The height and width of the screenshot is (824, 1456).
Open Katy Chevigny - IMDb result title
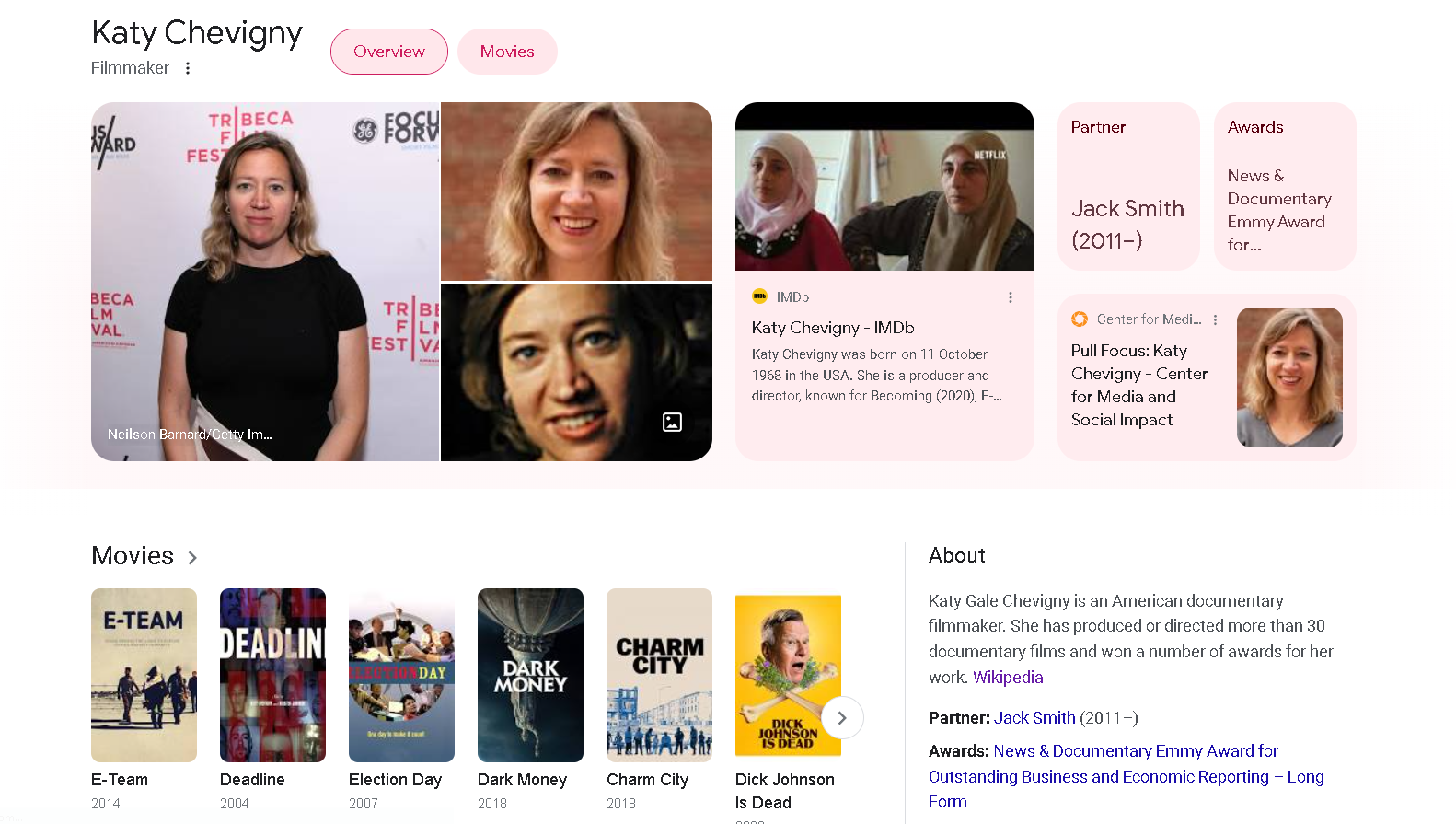click(x=833, y=328)
